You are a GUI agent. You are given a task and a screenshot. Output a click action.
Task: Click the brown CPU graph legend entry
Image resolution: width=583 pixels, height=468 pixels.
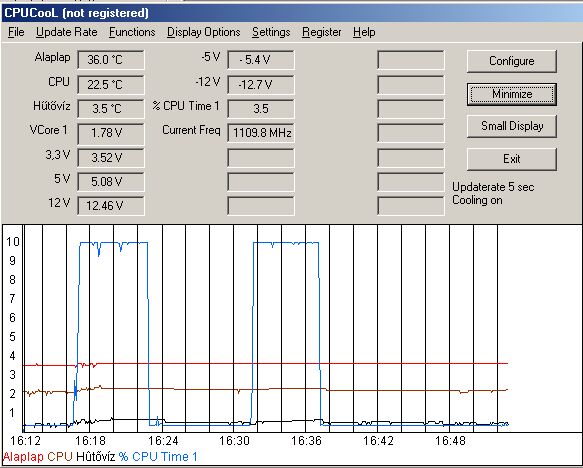[x=60, y=457]
